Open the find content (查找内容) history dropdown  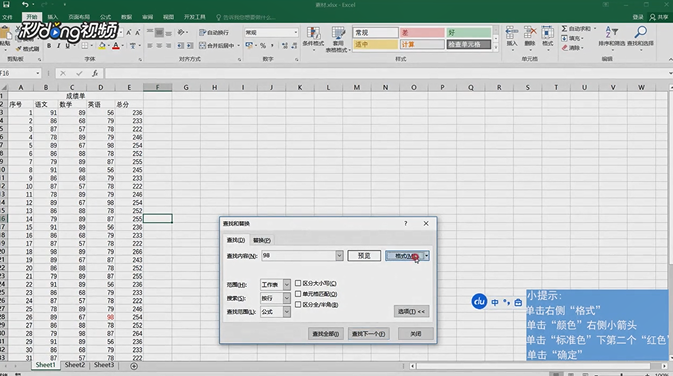(x=339, y=255)
